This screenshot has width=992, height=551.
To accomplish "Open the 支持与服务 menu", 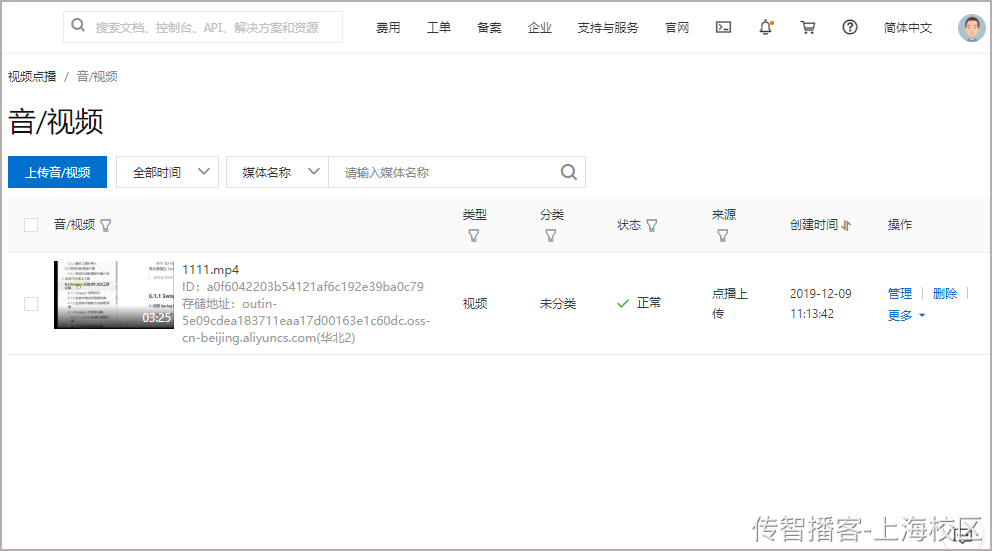I will click(608, 28).
